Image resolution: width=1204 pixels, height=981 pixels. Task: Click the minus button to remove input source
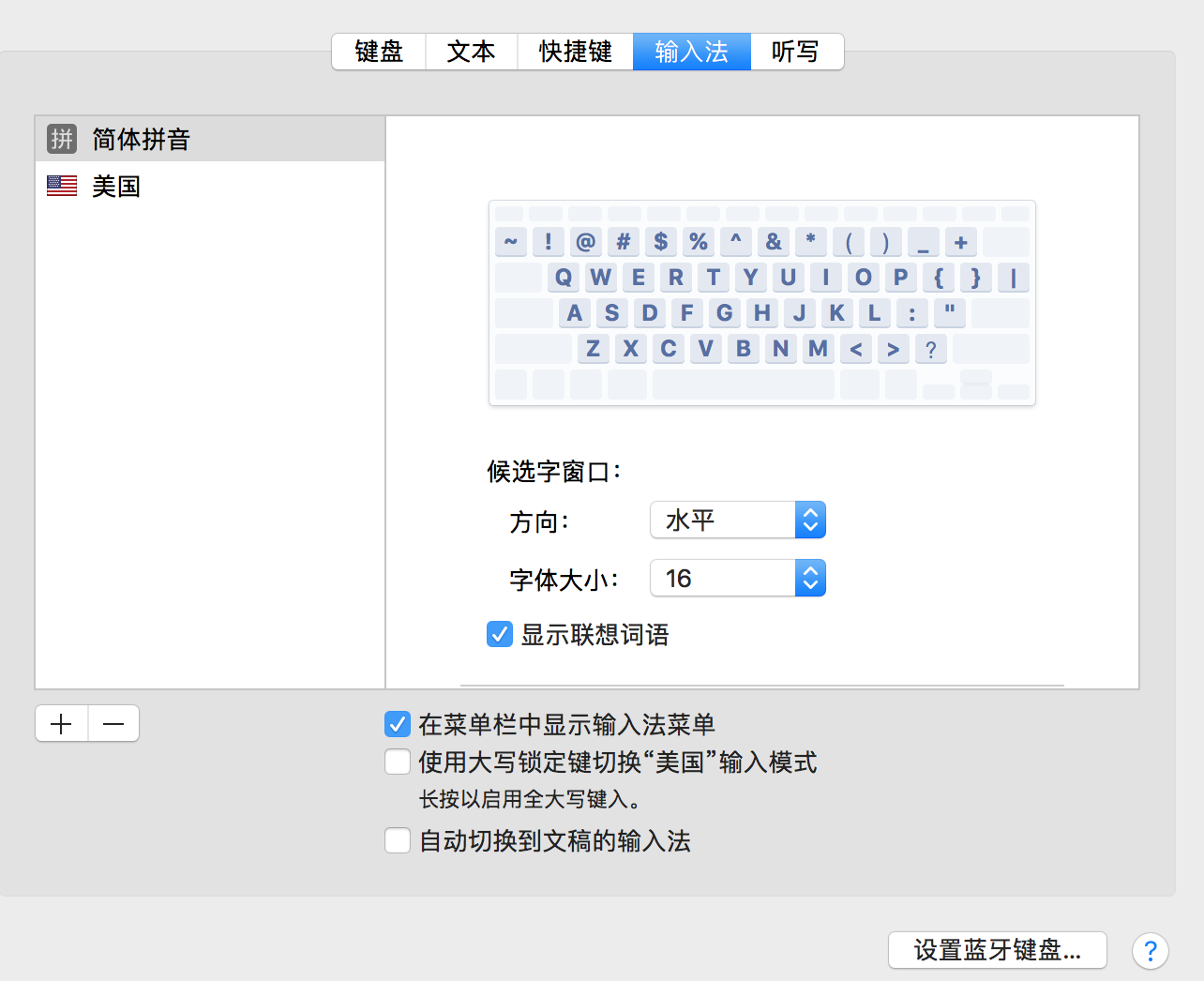113,723
